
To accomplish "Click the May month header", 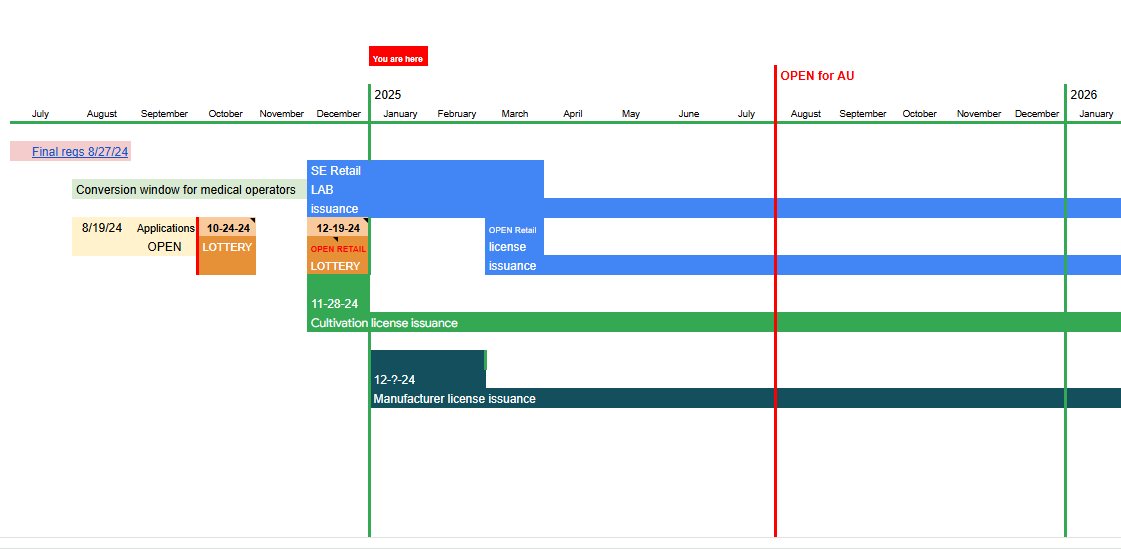I will tap(631, 114).
